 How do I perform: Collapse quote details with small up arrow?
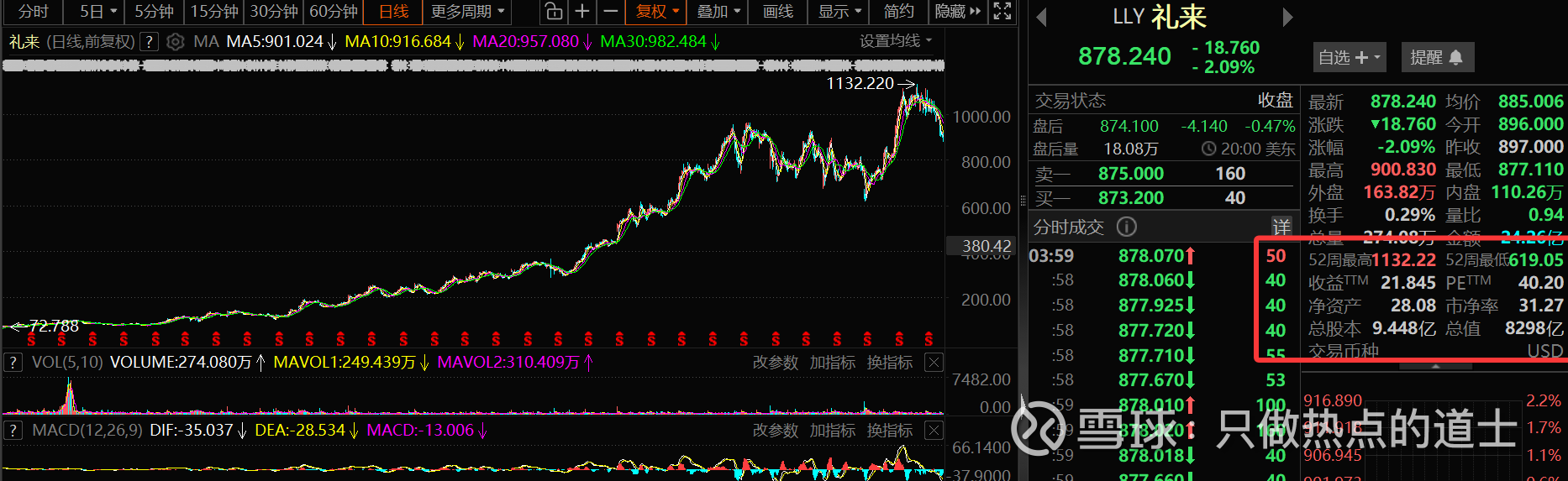click(x=1435, y=366)
